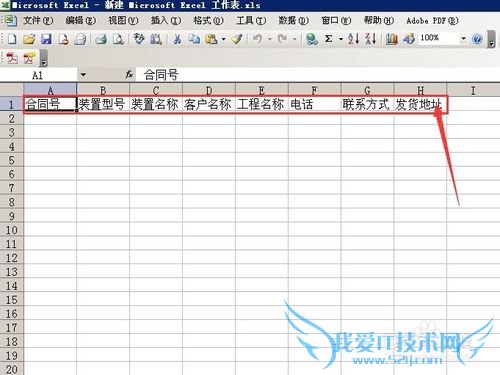Expand the Undo history dropdown arrow
Image resolution: width=500 pixels, height=375 pixels.
coord(270,39)
